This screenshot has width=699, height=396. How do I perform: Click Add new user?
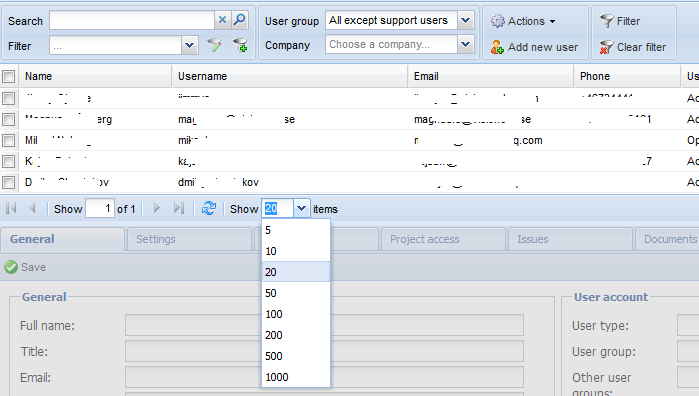[534, 47]
